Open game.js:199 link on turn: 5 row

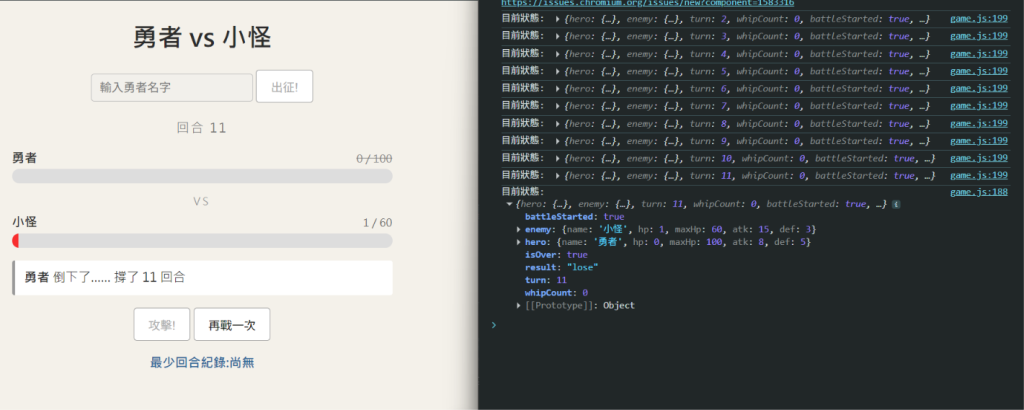click(978, 71)
